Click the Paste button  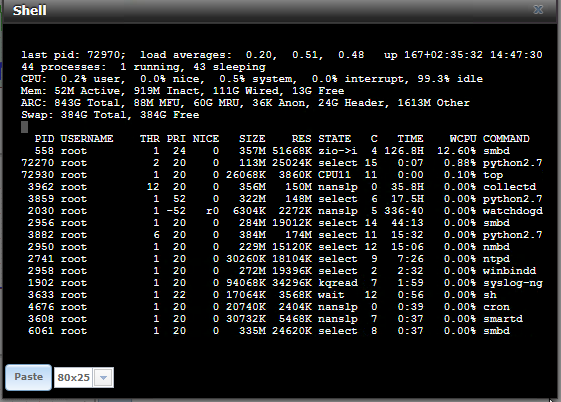pos(28,377)
